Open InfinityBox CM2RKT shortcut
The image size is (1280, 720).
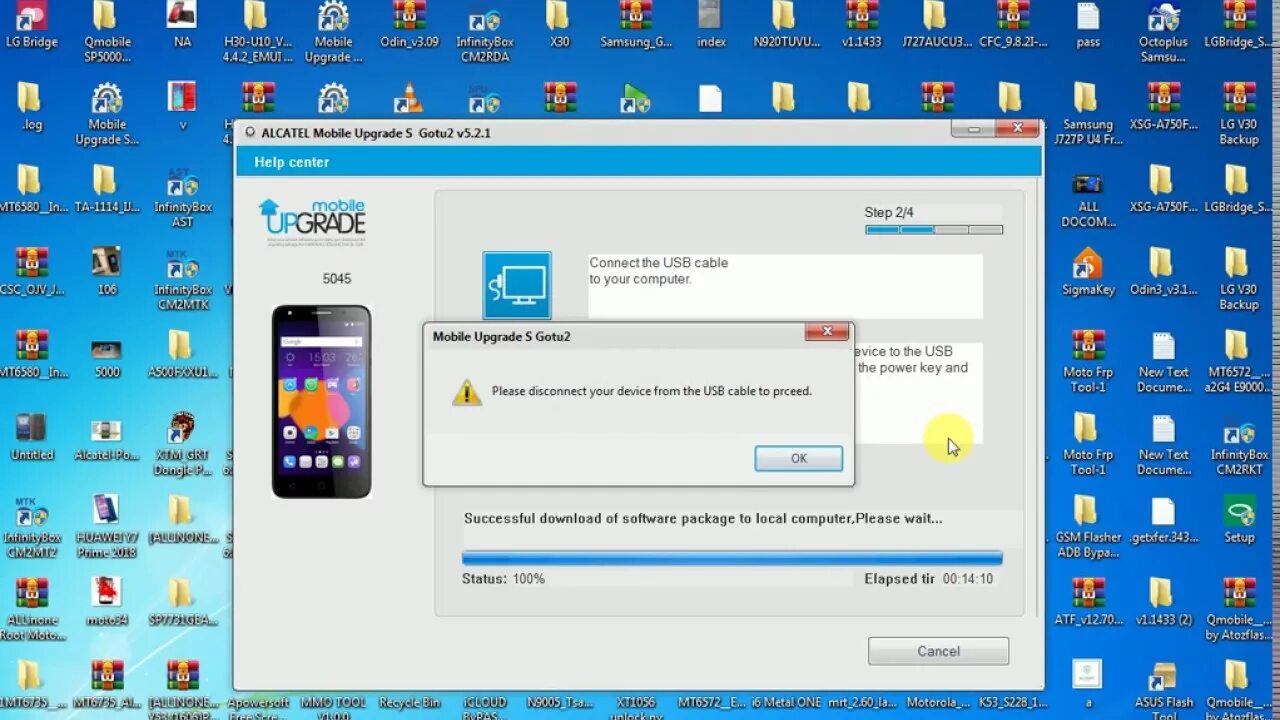click(1239, 445)
